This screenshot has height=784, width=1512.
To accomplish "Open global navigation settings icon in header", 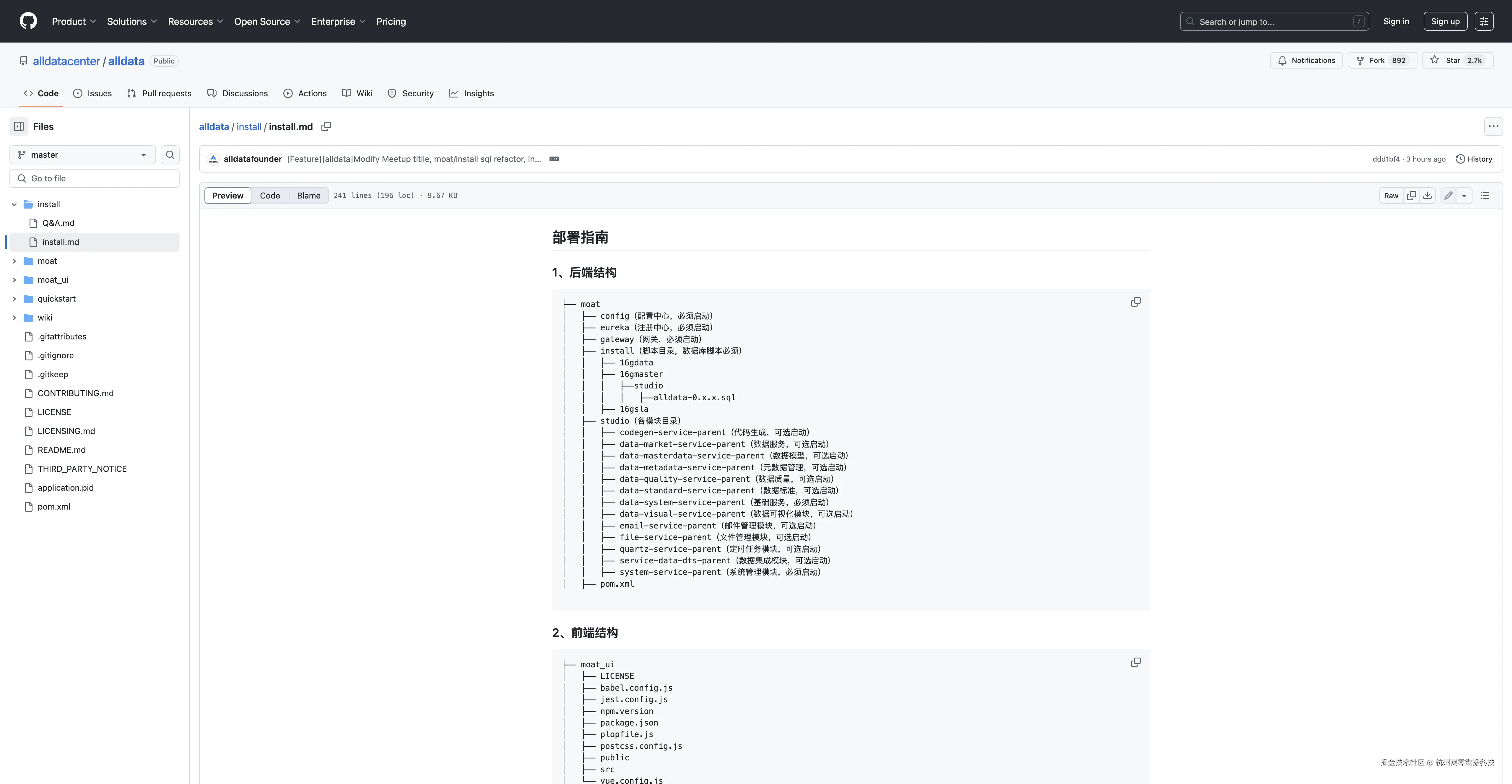I will pyautogui.click(x=1484, y=21).
